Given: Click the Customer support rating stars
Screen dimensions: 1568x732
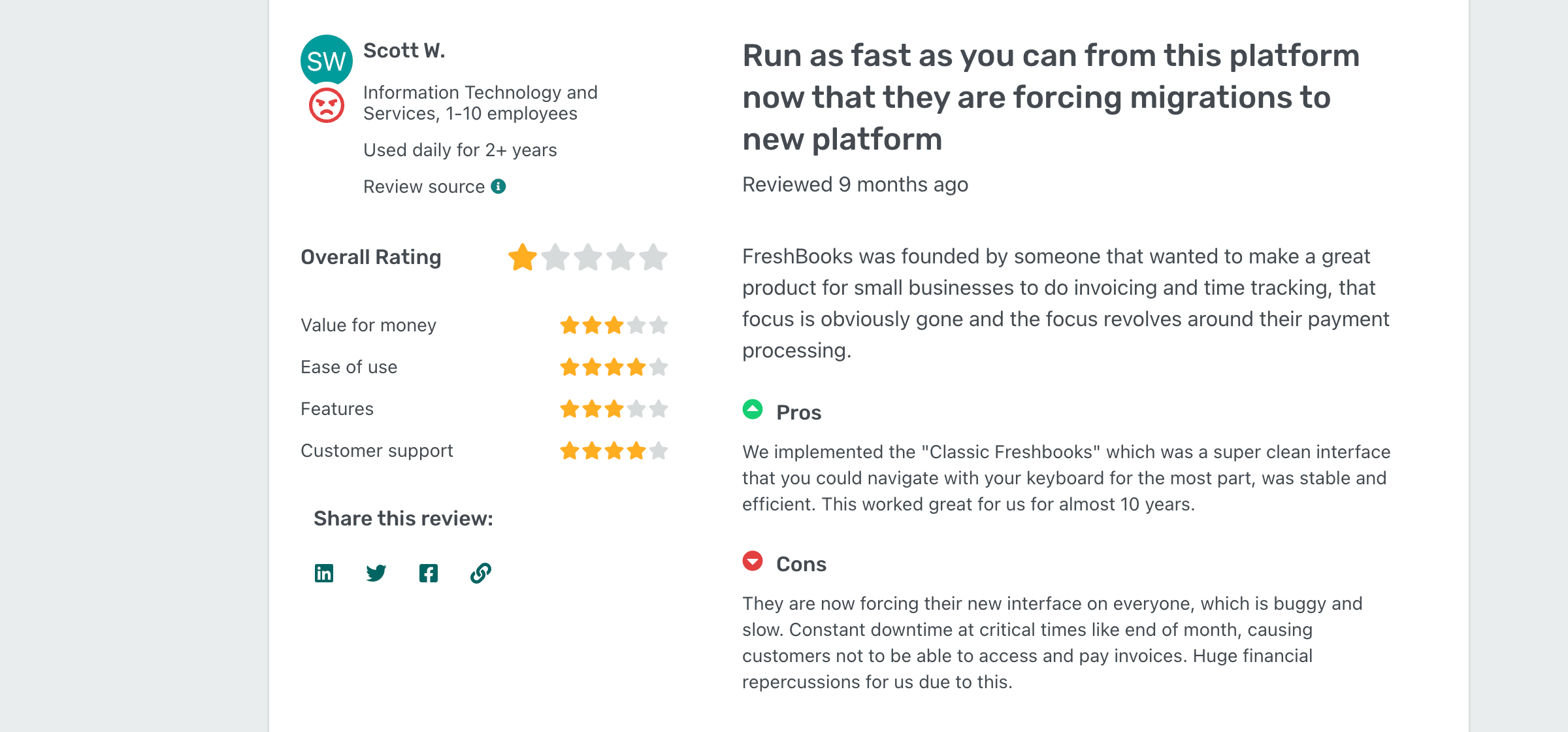Looking at the screenshot, I should (613, 450).
